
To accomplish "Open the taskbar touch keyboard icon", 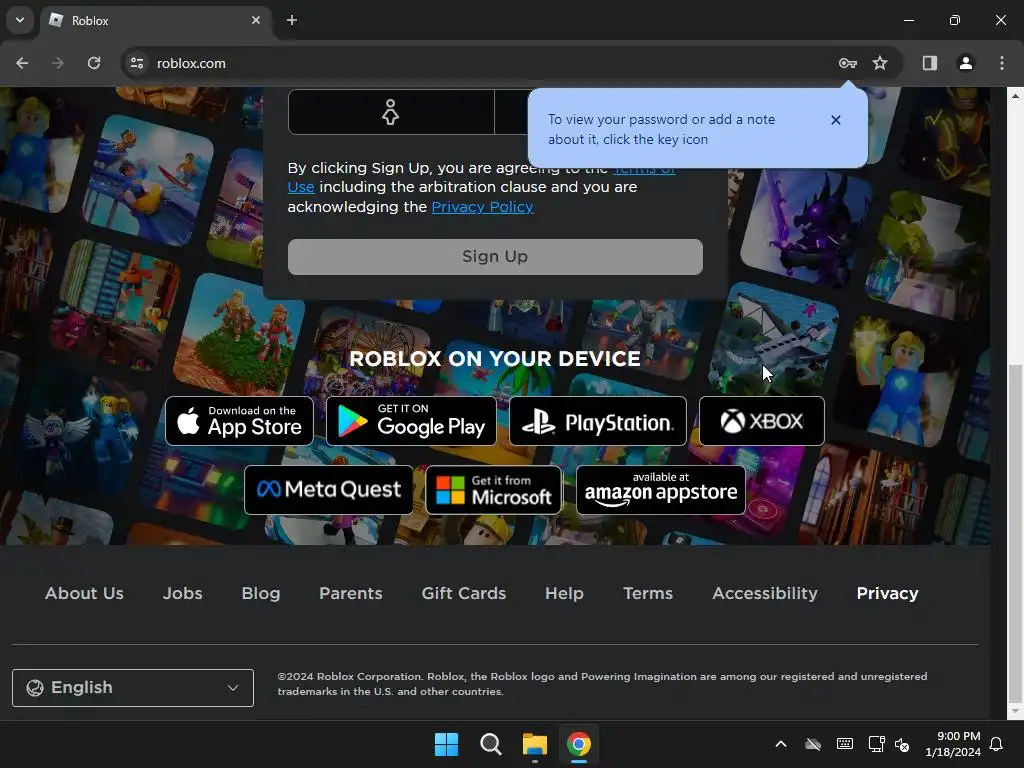I will (844, 744).
